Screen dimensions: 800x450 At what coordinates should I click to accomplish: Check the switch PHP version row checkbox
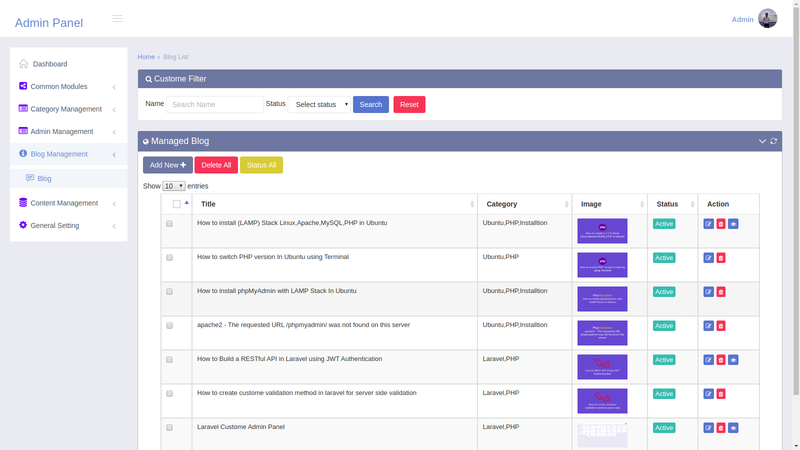[x=169, y=258]
